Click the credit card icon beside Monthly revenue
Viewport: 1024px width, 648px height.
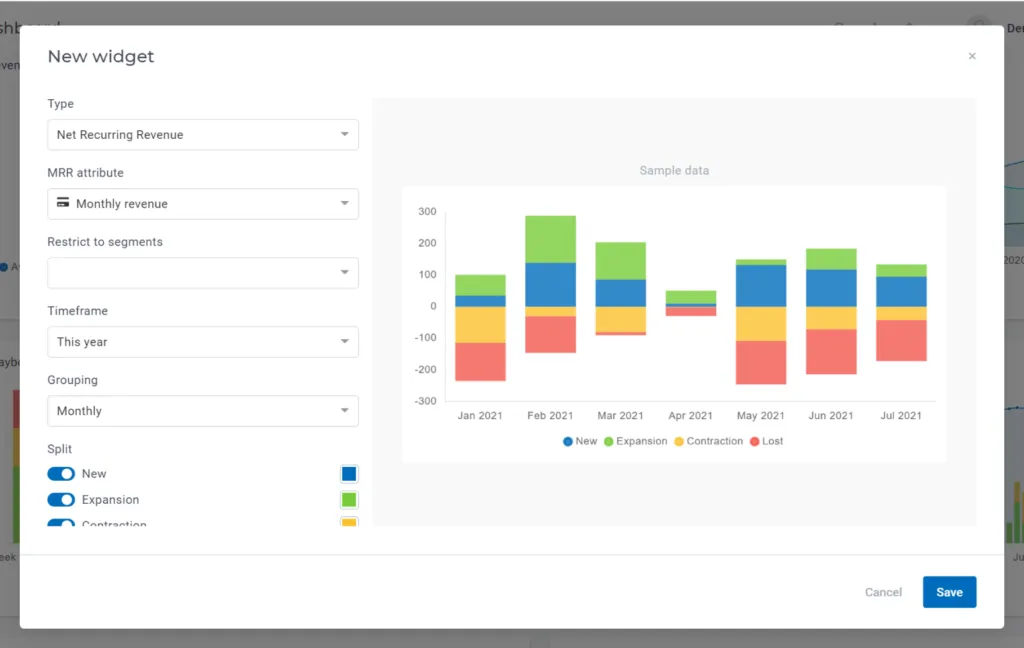[x=63, y=202]
